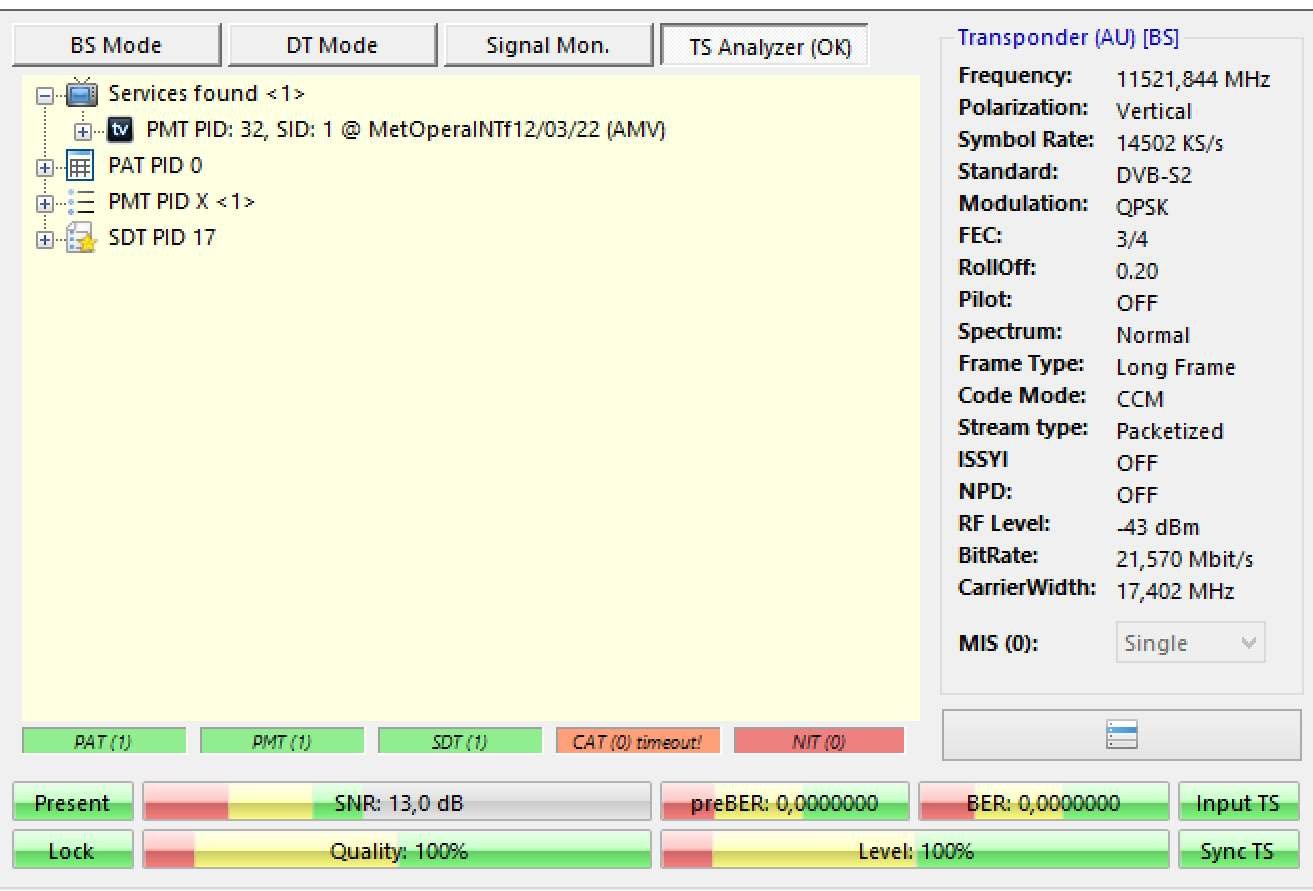The height and width of the screenshot is (891, 1313).
Task: Expand the PMT PID 32 service node
Action: tap(84, 131)
